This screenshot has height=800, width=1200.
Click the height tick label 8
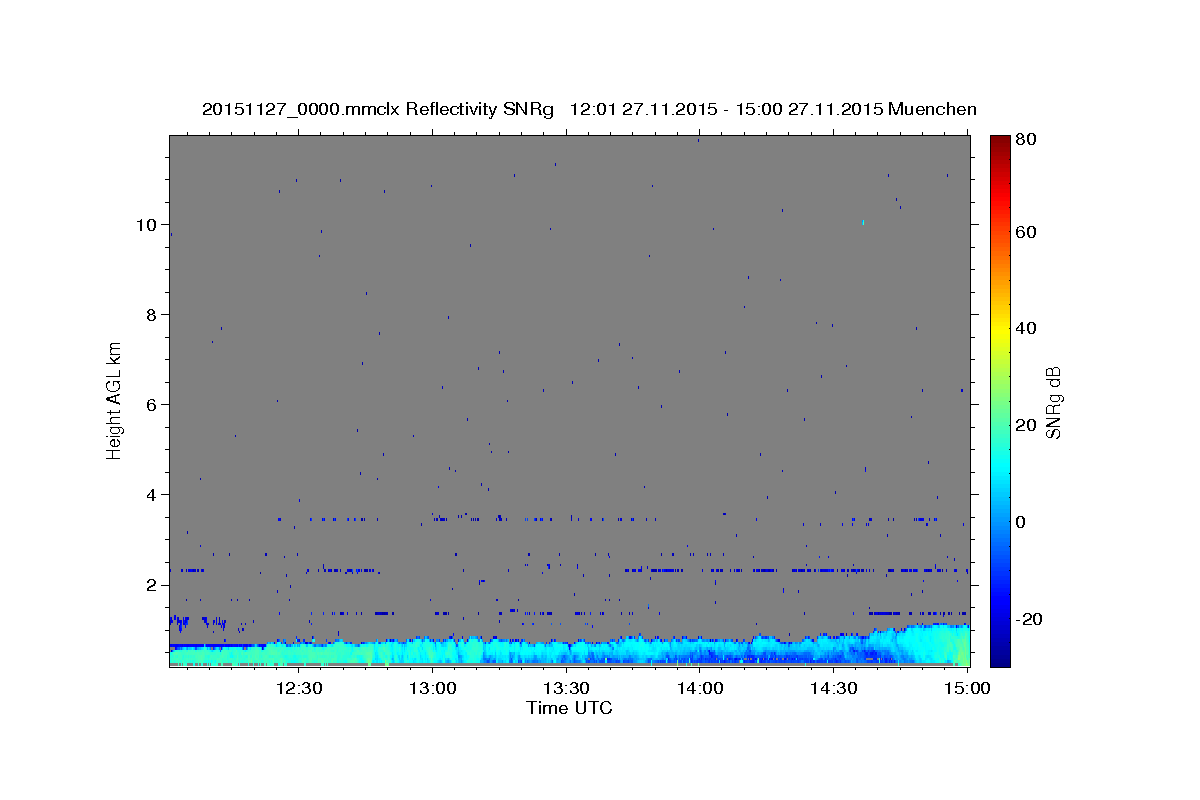point(153,314)
